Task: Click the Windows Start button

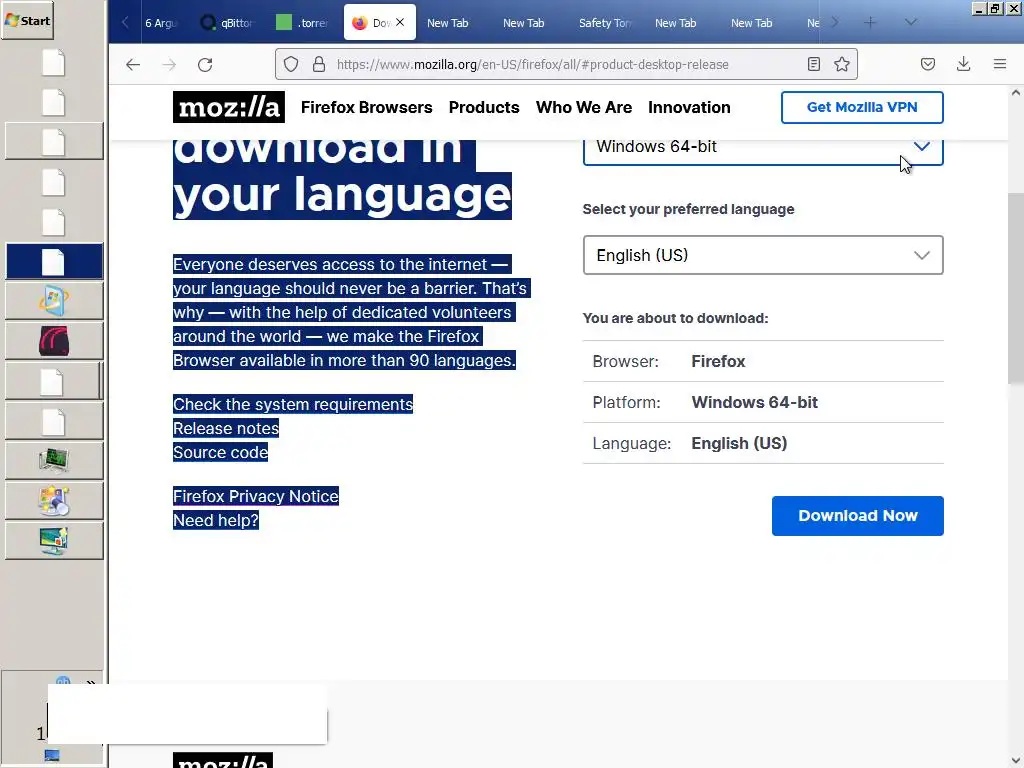Action: tap(27, 20)
